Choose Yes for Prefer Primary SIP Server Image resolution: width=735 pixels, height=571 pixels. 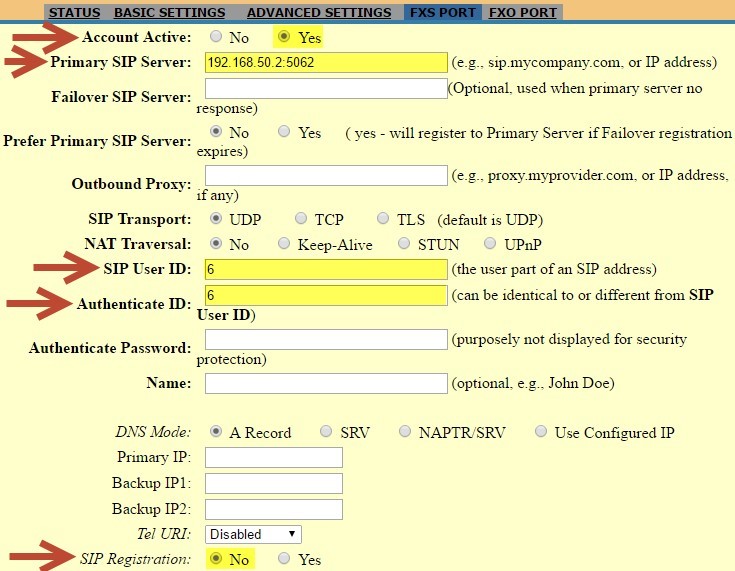point(284,131)
